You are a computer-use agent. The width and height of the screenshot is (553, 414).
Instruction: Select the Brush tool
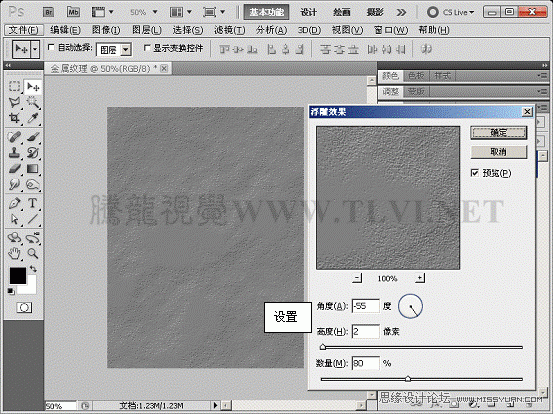pos(33,136)
